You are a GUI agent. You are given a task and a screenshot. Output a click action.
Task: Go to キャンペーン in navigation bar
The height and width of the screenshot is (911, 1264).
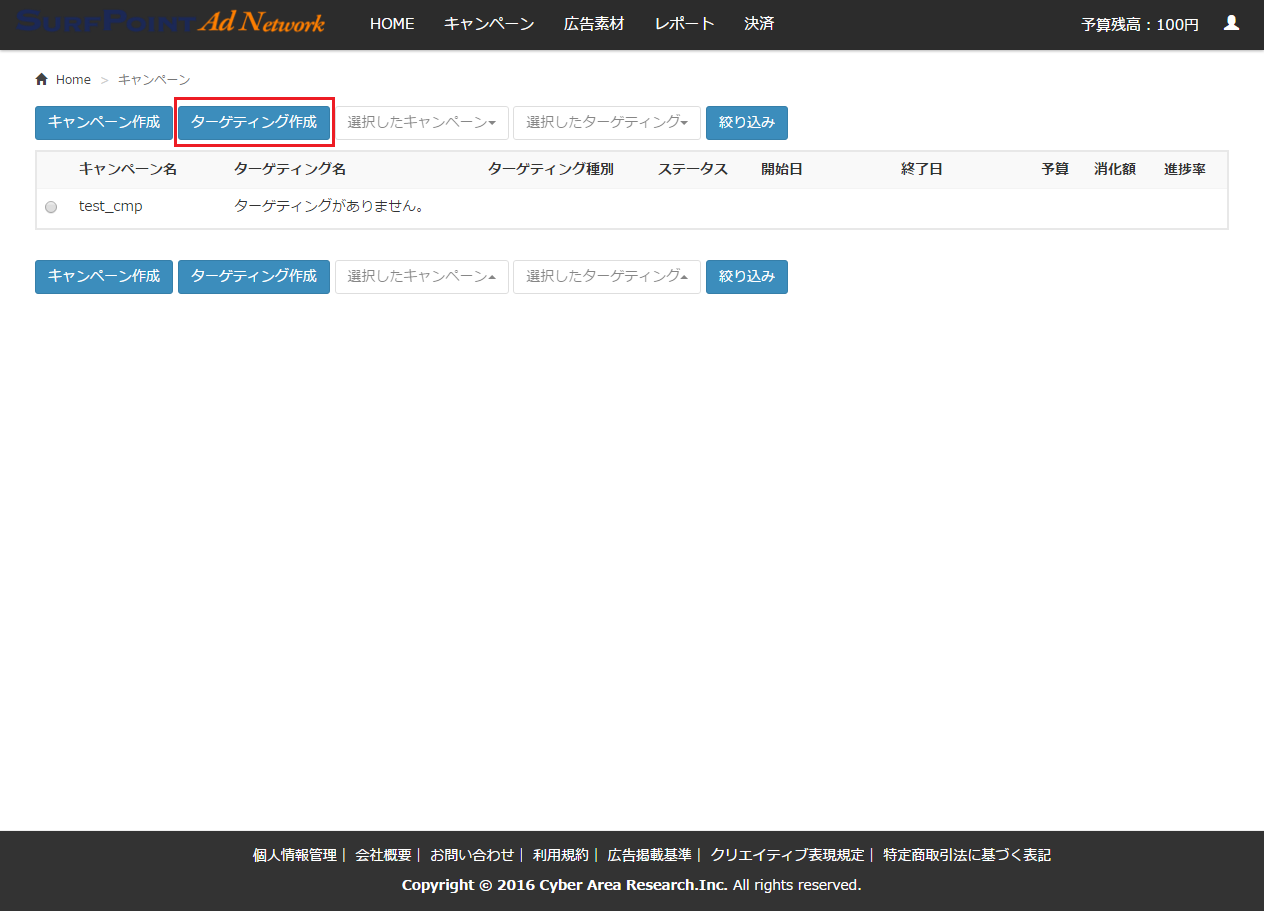tap(489, 24)
